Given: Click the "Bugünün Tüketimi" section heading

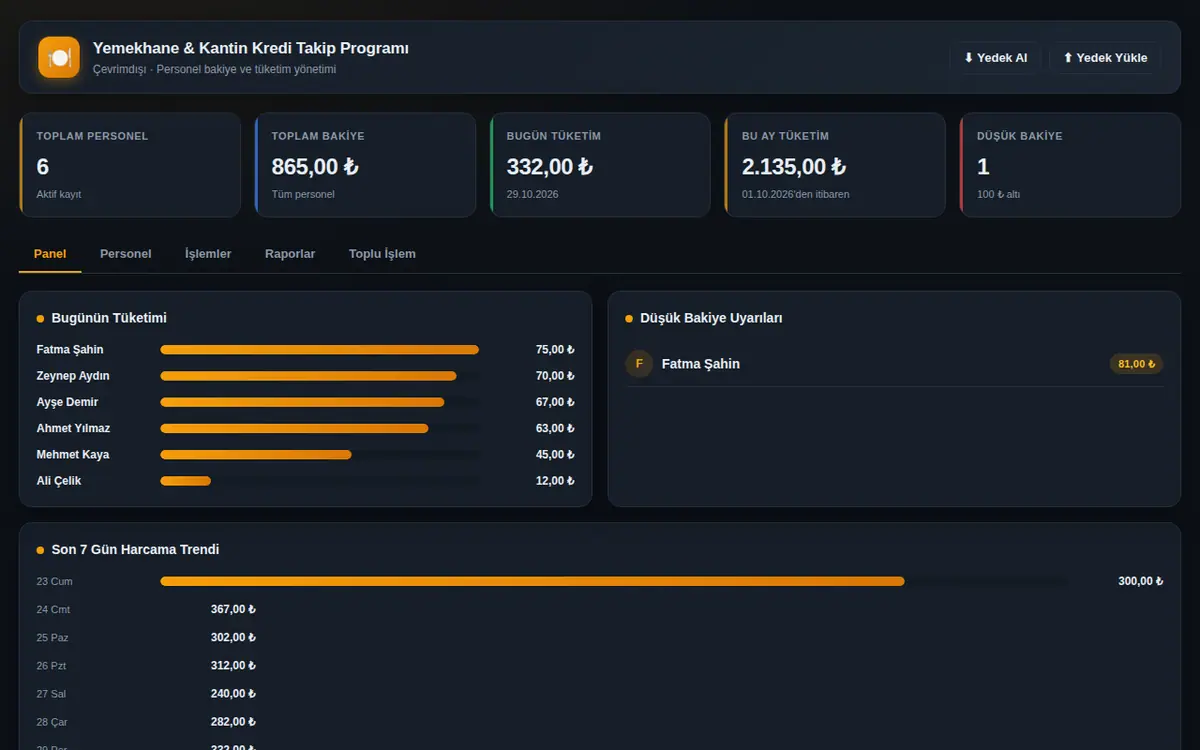Looking at the screenshot, I should pyautogui.click(x=109, y=318).
